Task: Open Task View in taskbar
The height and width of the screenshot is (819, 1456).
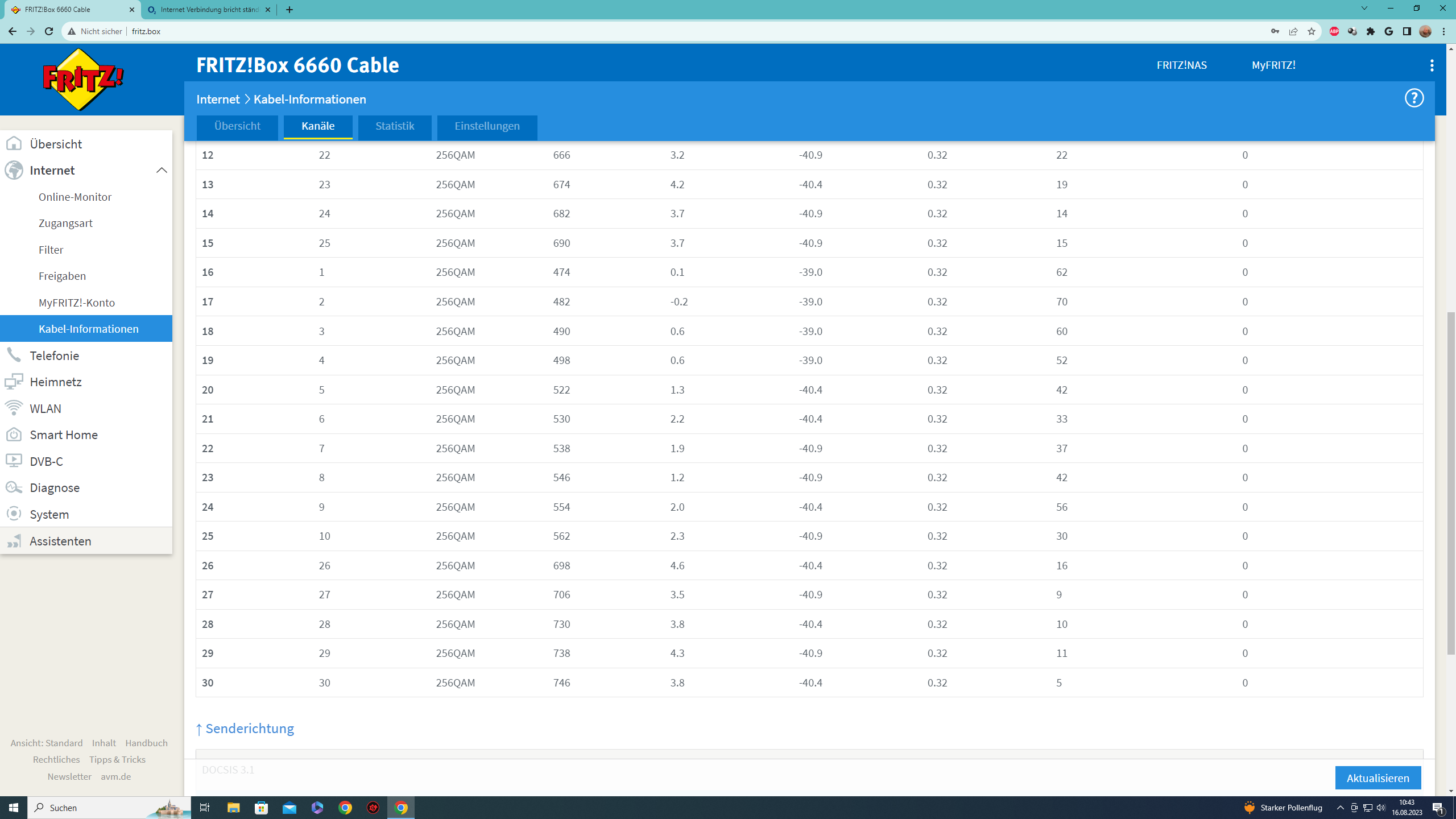Action: (205, 808)
